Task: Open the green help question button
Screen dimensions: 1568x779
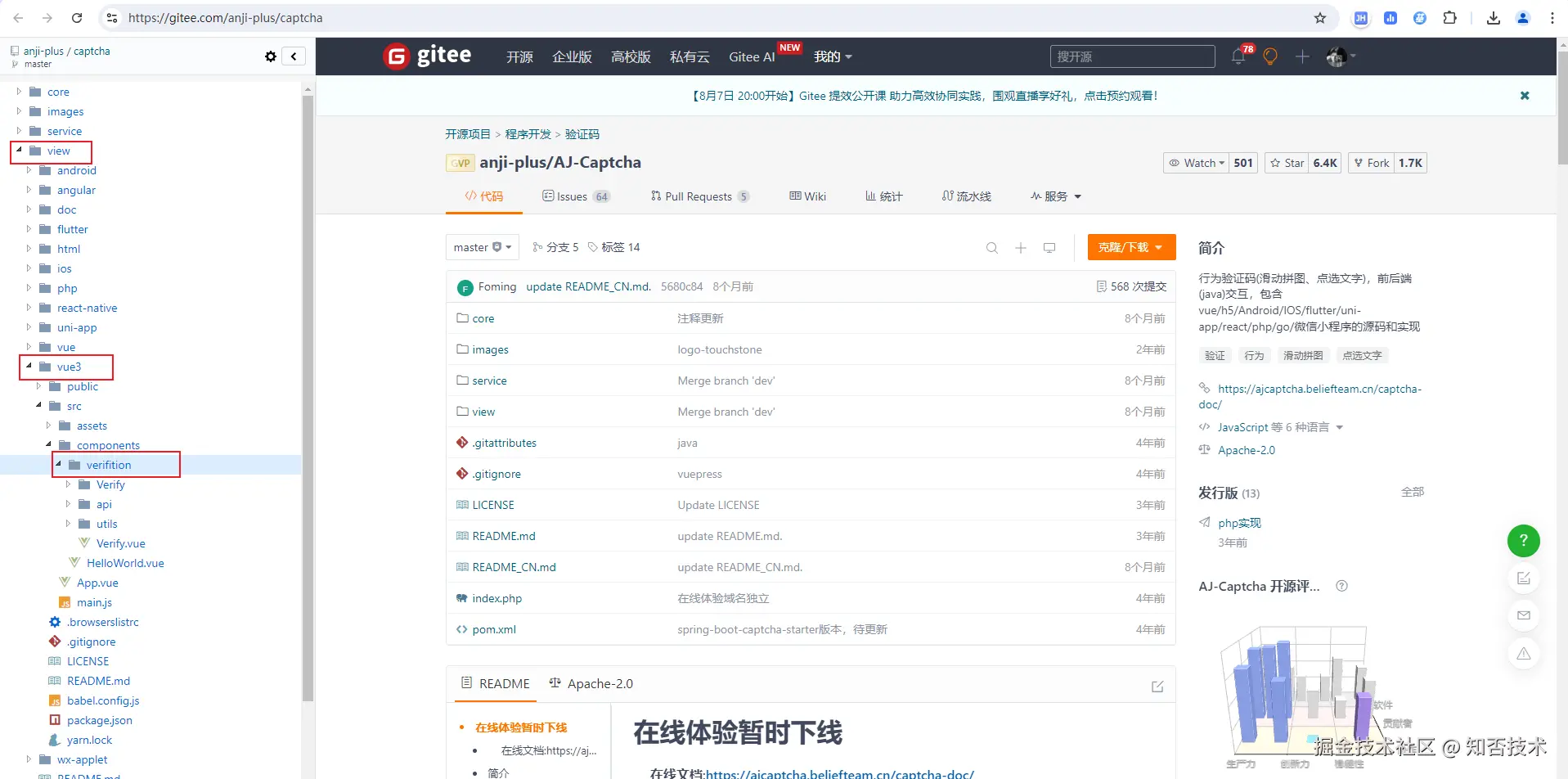Action: 1524,540
